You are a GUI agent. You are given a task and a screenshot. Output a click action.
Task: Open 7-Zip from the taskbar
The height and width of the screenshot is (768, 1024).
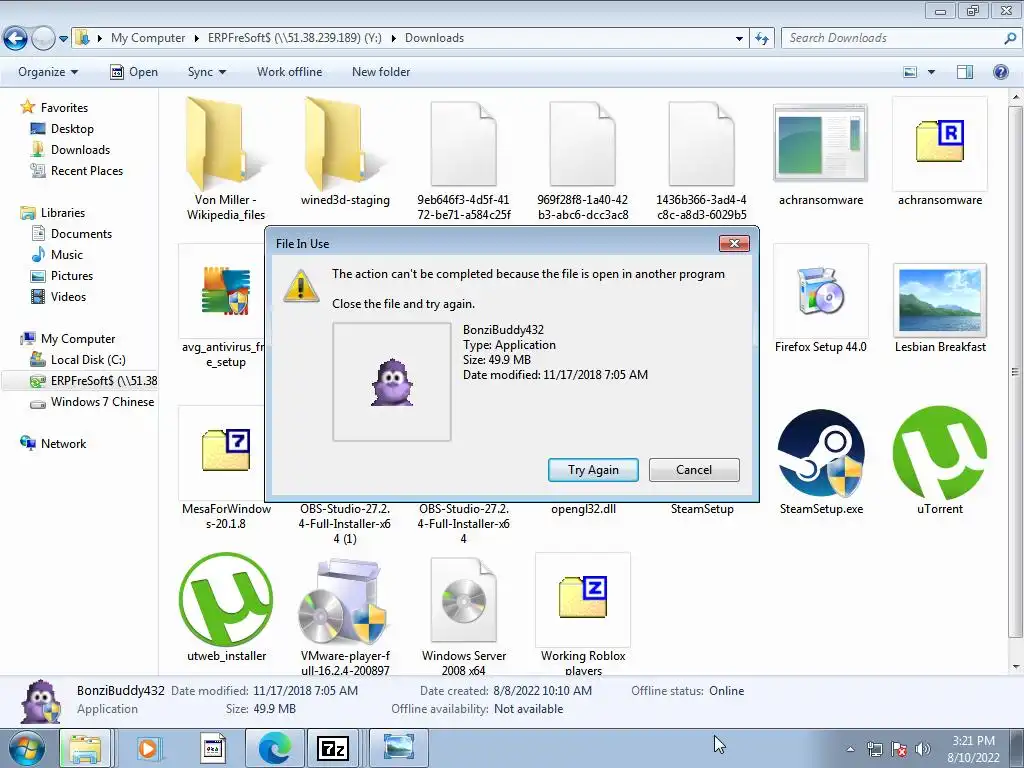[332, 748]
